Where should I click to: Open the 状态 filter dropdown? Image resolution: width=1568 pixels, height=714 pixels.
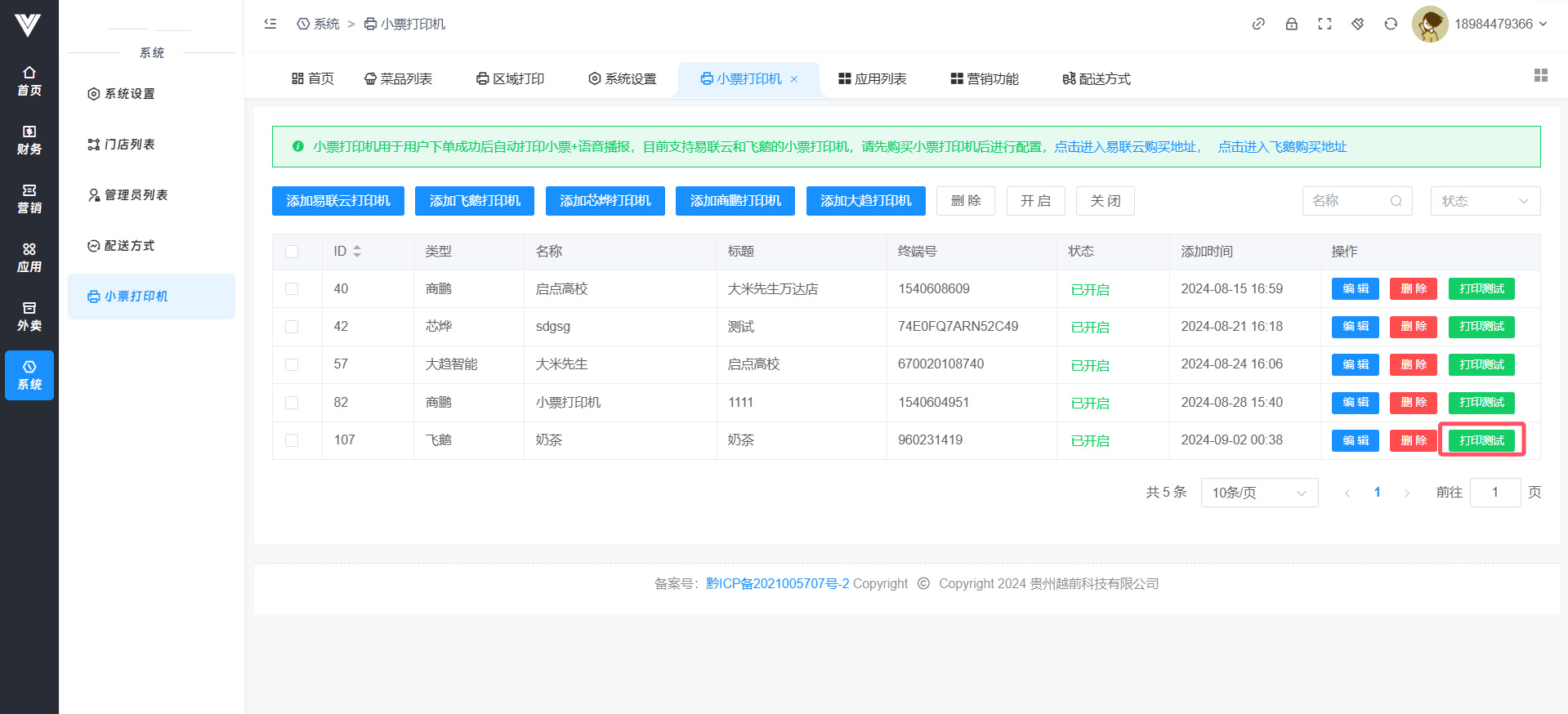(x=1485, y=201)
